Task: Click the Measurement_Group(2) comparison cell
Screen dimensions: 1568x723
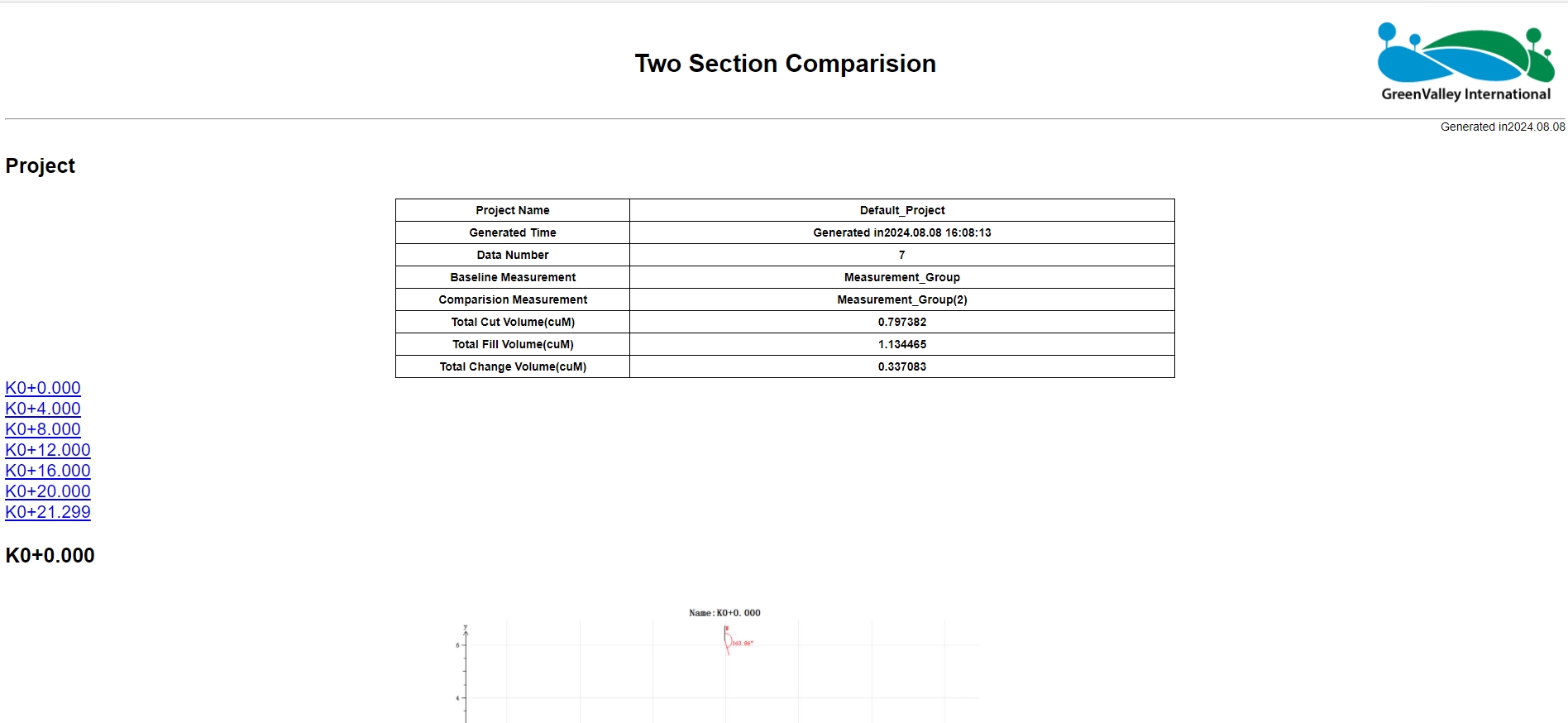Action: point(901,299)
